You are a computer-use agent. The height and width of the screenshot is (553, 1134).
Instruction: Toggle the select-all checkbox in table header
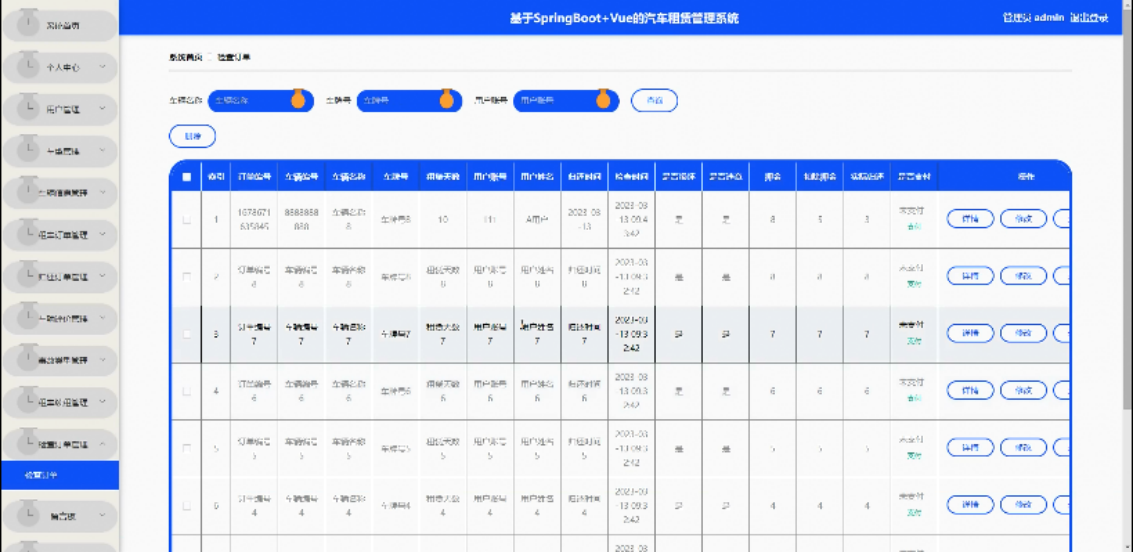point(187,176)
